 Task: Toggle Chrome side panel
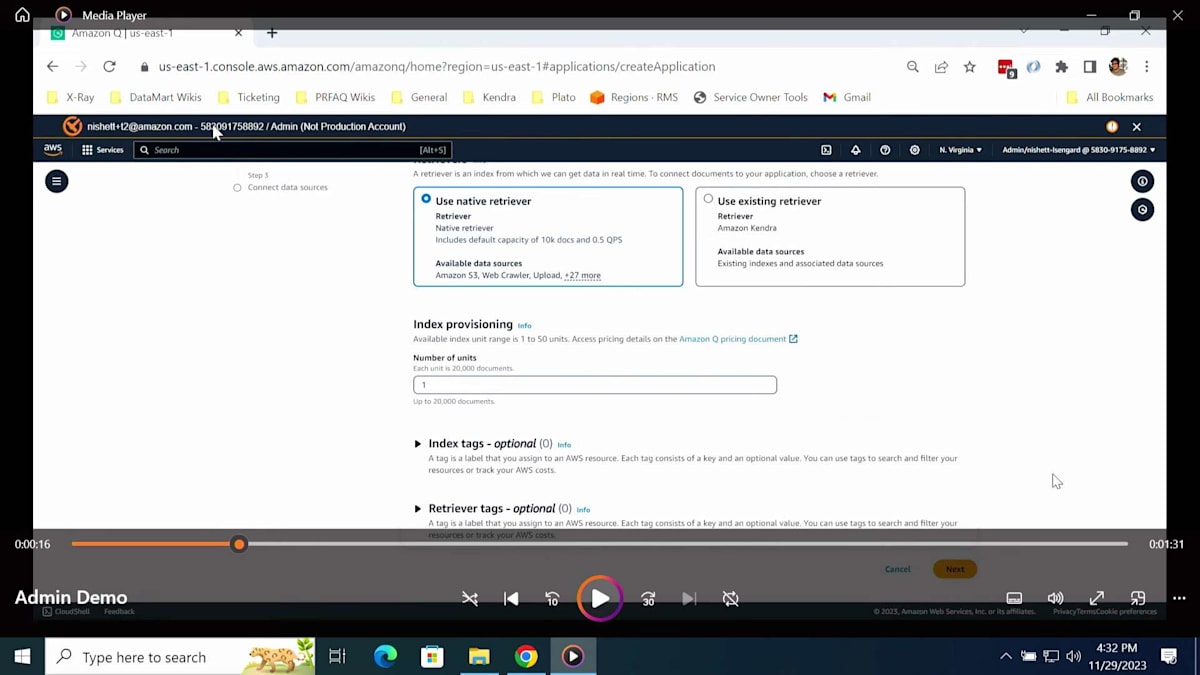(1090, 67)
